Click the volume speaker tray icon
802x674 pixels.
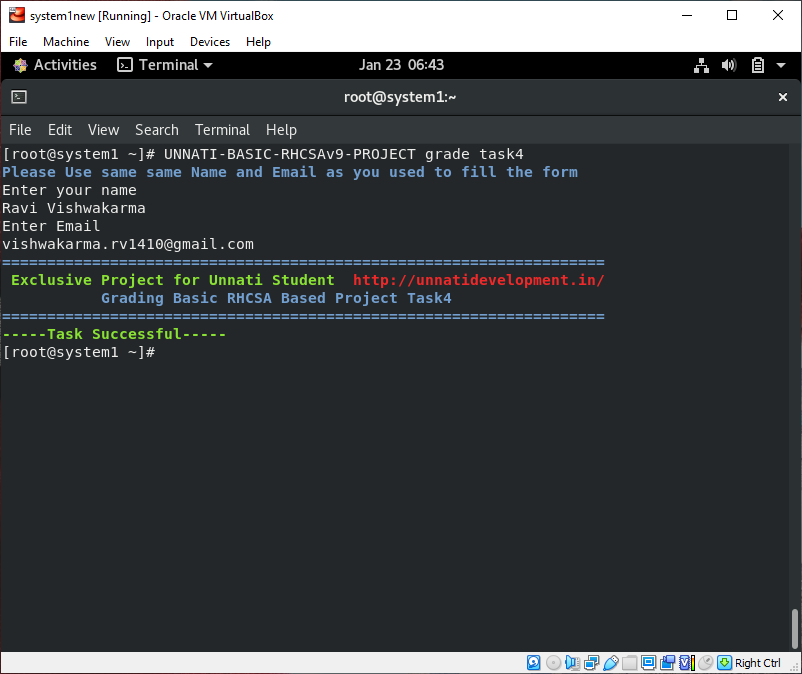[729, 65]
